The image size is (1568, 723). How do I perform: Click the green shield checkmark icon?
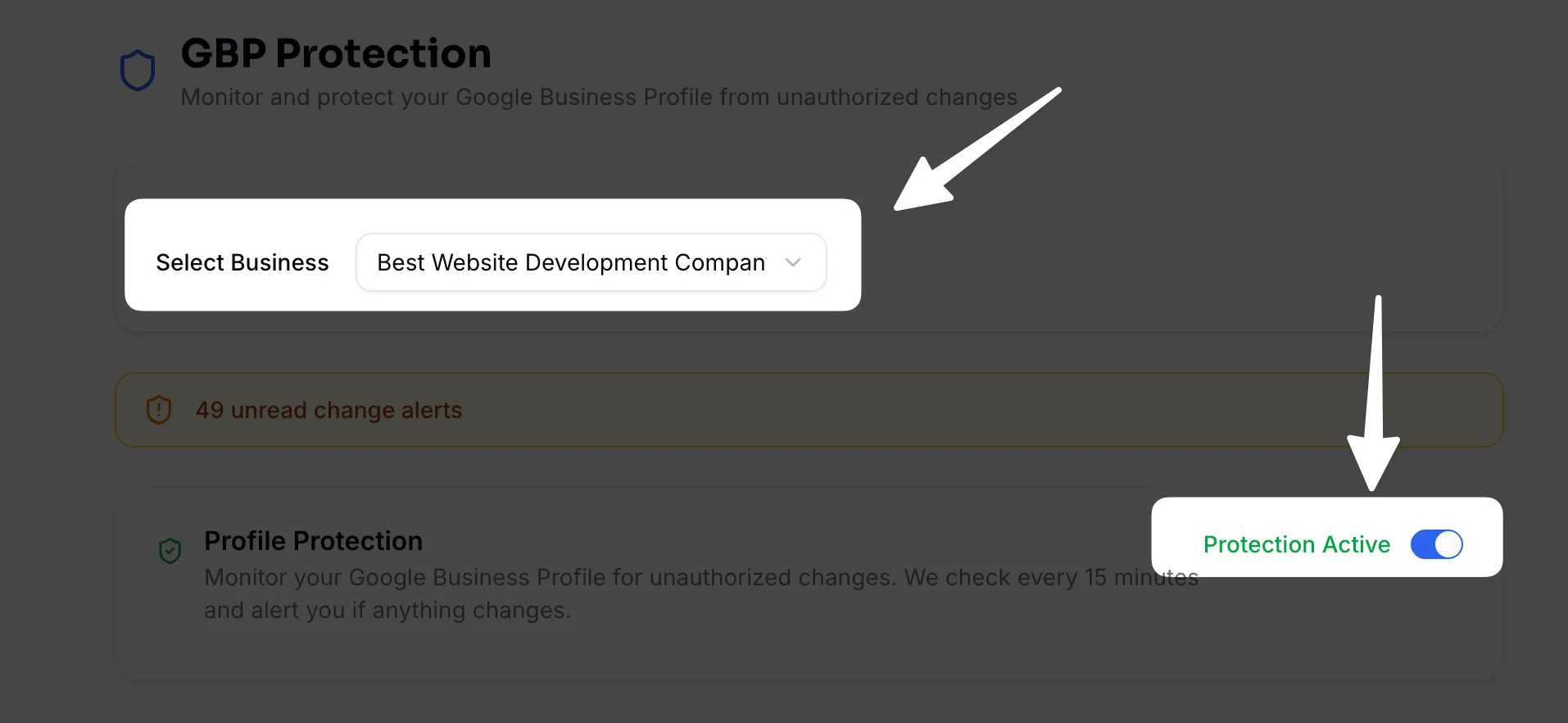click(170, 551)
